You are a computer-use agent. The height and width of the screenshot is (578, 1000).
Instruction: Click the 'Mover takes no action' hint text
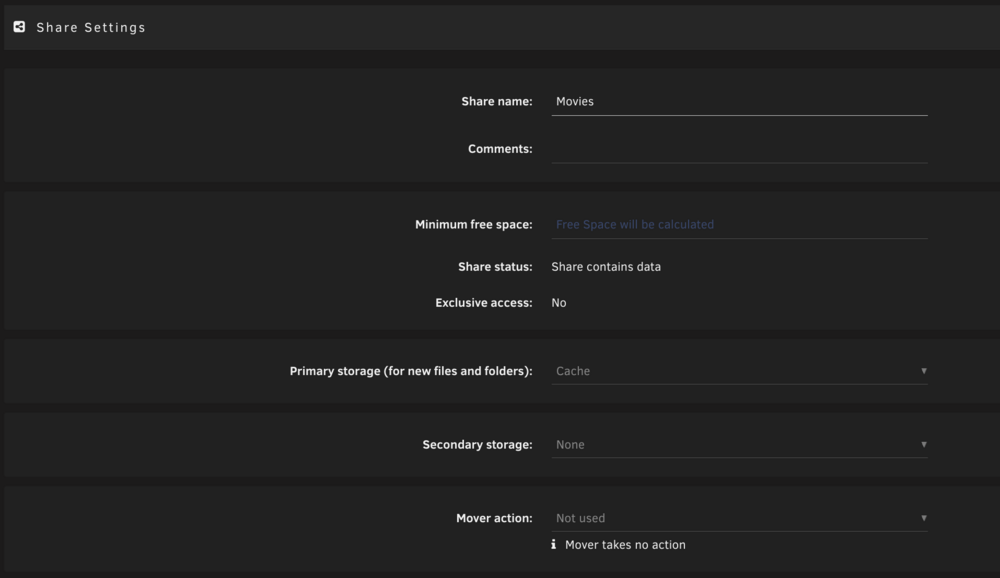pyautogui.click(x=625, y=545)
